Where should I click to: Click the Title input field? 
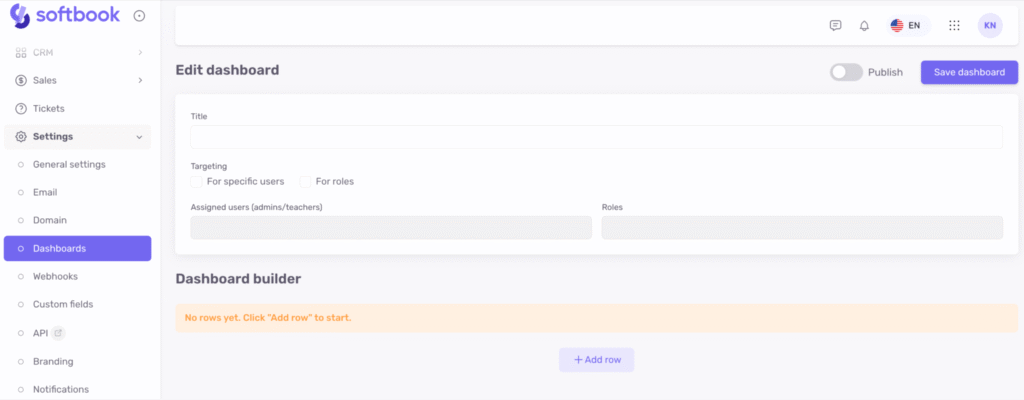click(596, 137)
